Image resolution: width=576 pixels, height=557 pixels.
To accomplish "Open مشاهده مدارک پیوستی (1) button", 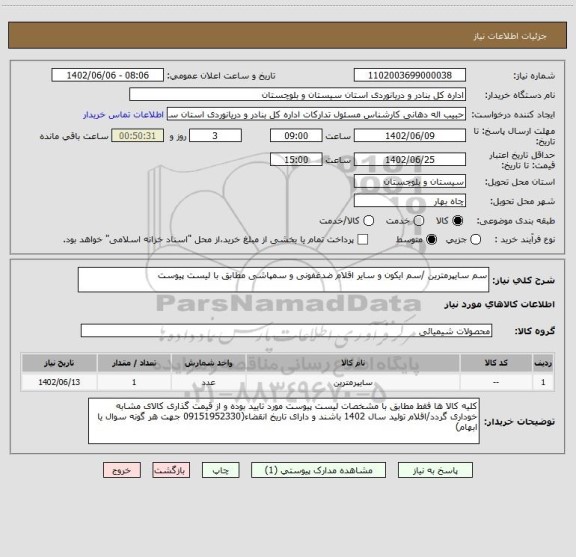I will coord(318,470).
